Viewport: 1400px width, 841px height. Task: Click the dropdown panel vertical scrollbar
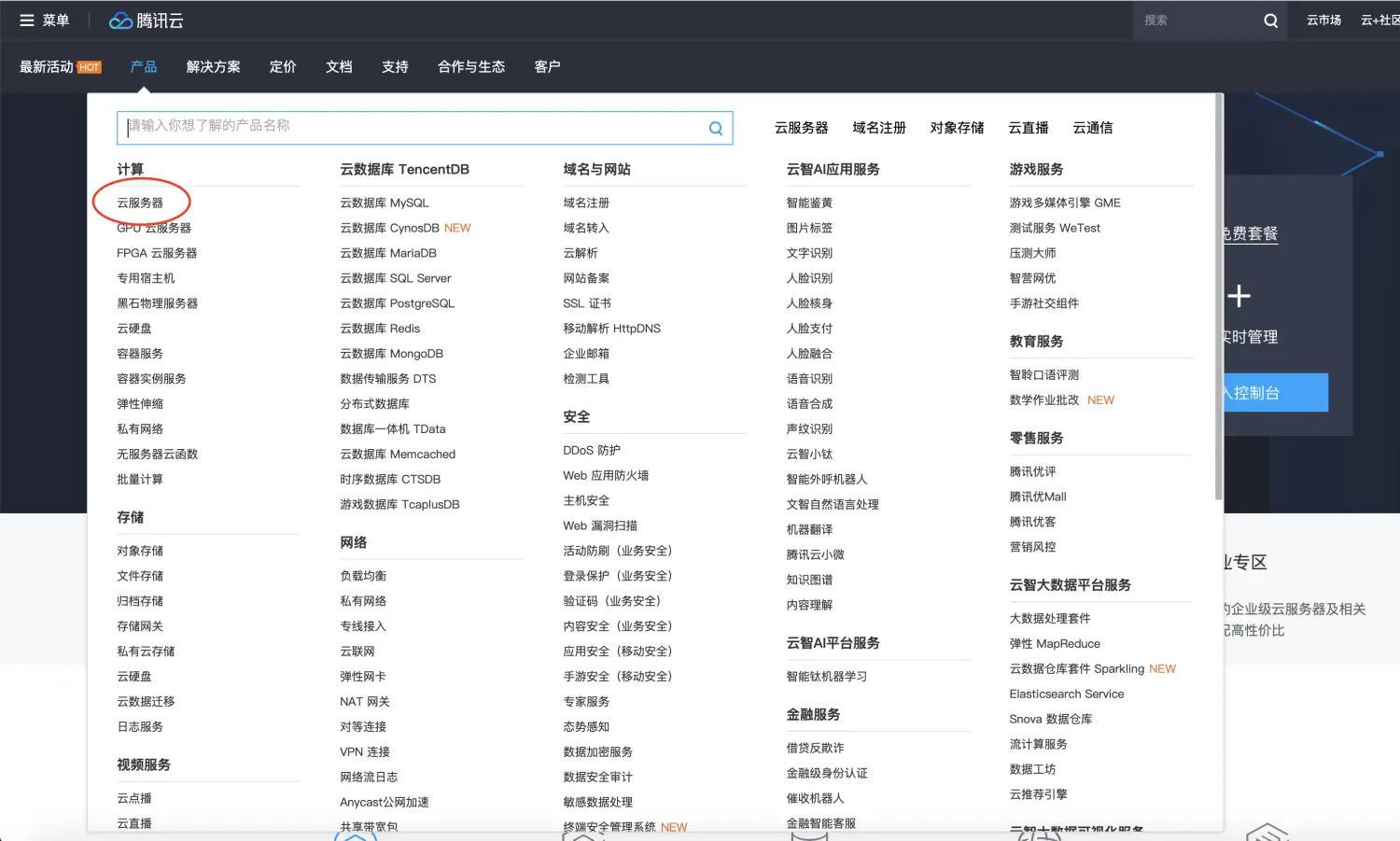1219,297
